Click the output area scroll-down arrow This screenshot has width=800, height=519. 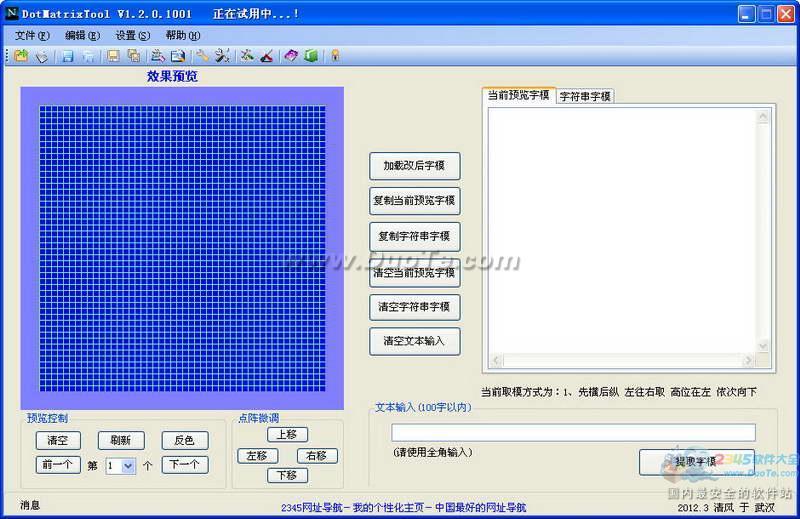point(763,346)
